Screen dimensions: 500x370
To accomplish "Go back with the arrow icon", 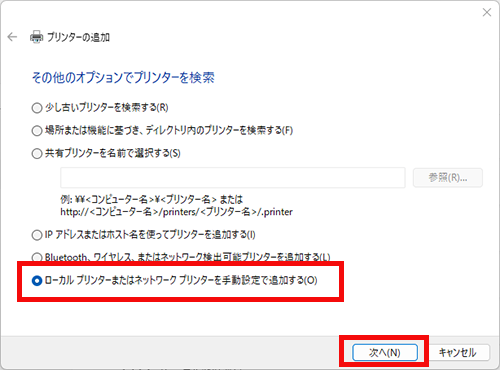I will coord(12,37).
